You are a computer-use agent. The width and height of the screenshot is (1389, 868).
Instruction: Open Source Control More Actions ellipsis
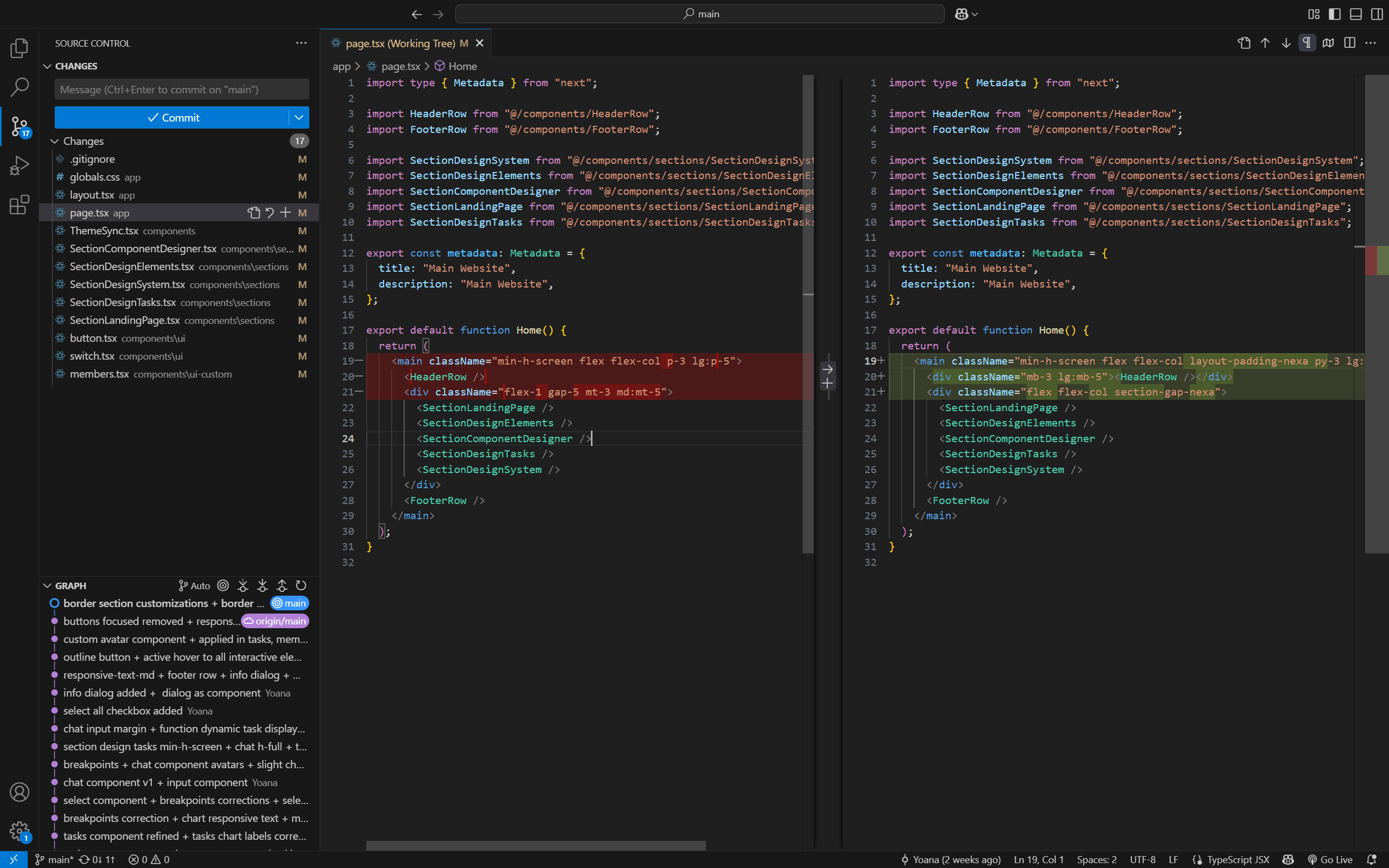301,43
